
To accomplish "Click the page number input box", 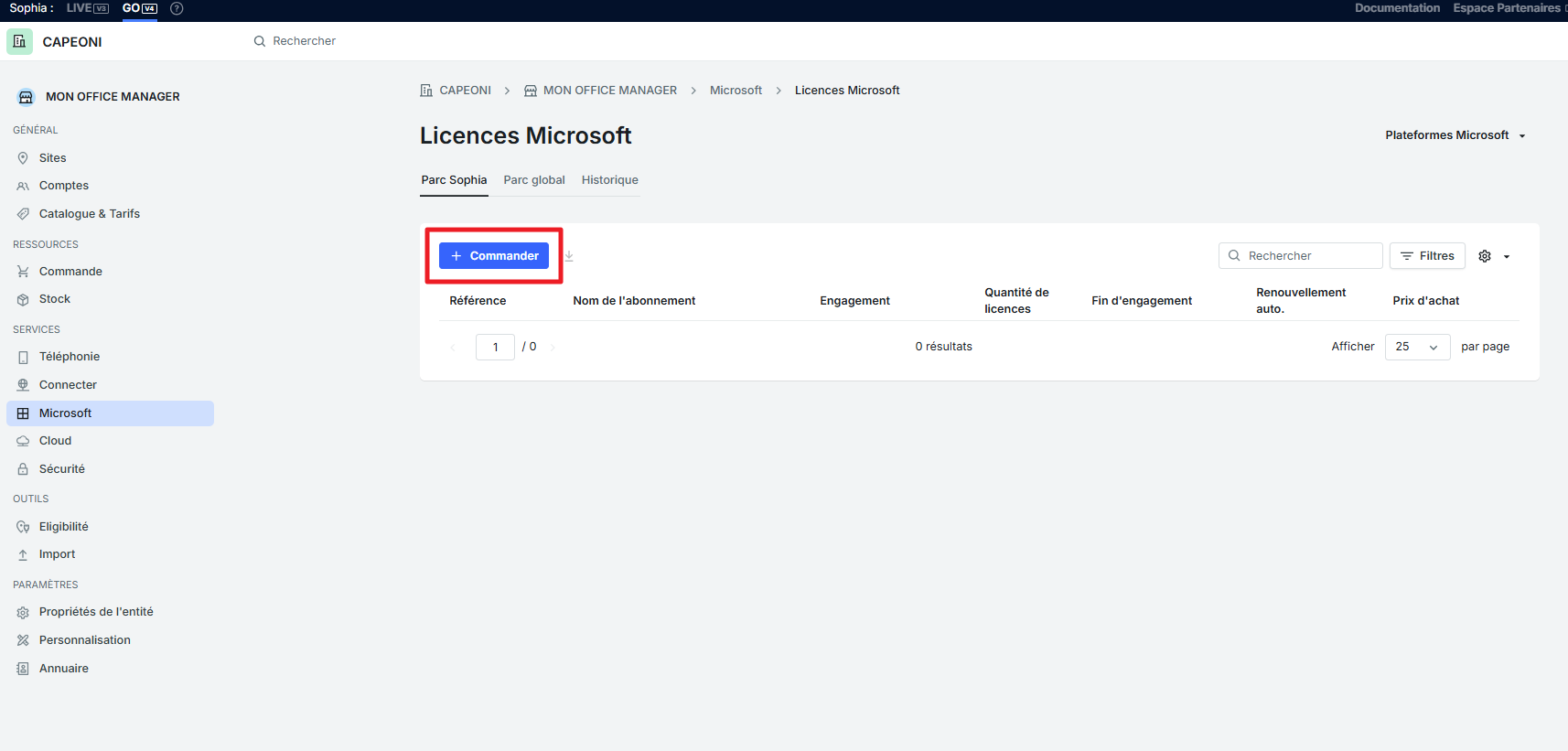I will tap(495, 347).
